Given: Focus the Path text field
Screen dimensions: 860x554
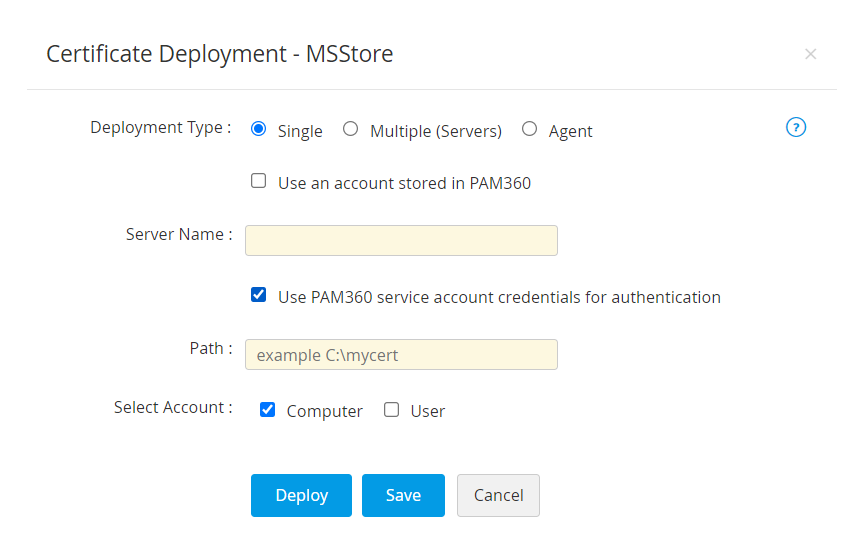Looking at the screenshot, I should tap(401, 355).
